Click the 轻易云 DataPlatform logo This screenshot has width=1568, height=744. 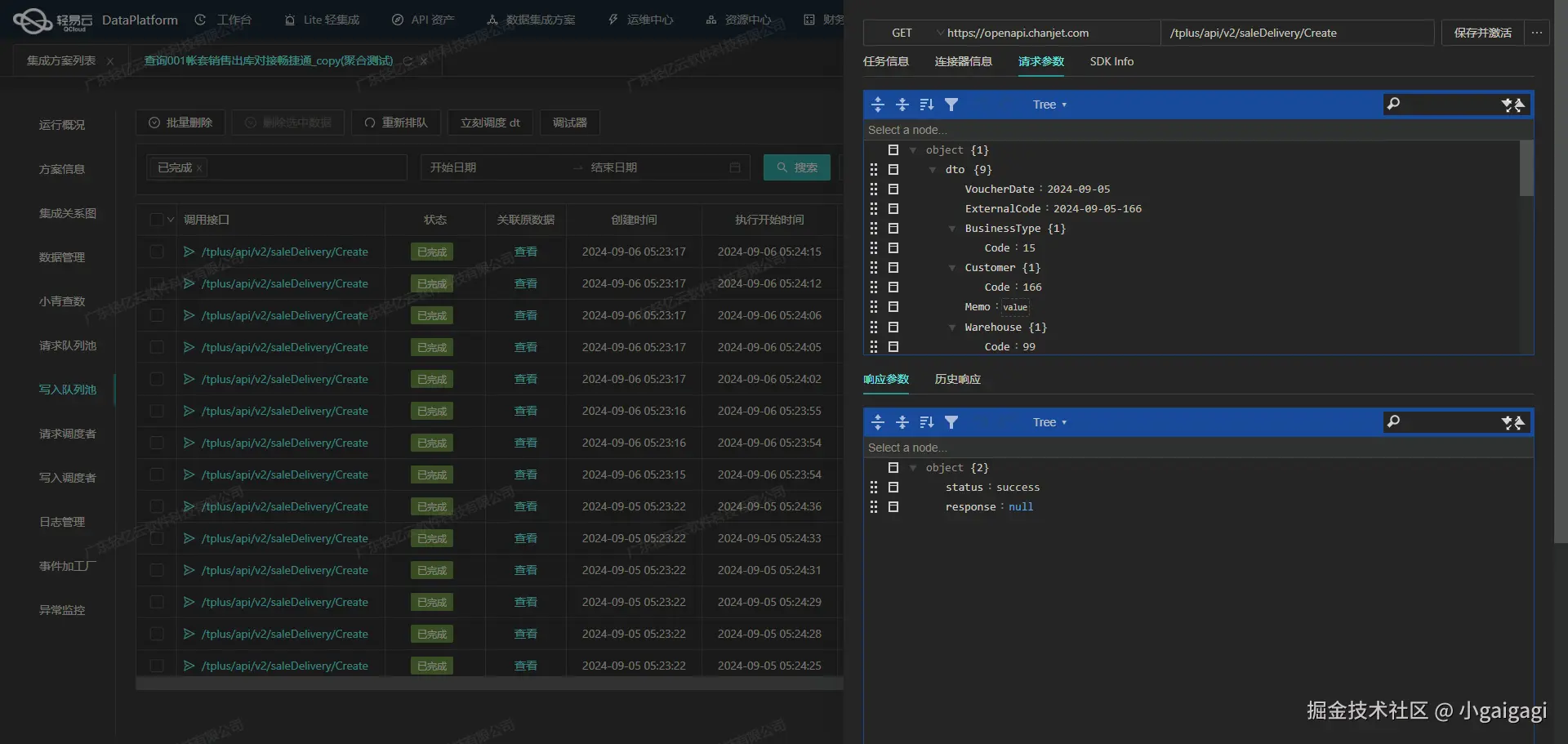pos(96,20)
